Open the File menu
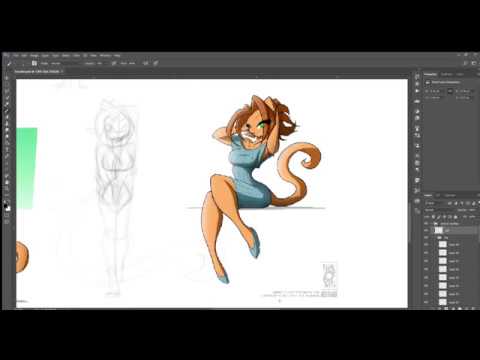The image size is (480, 360). tap(16, 55)
